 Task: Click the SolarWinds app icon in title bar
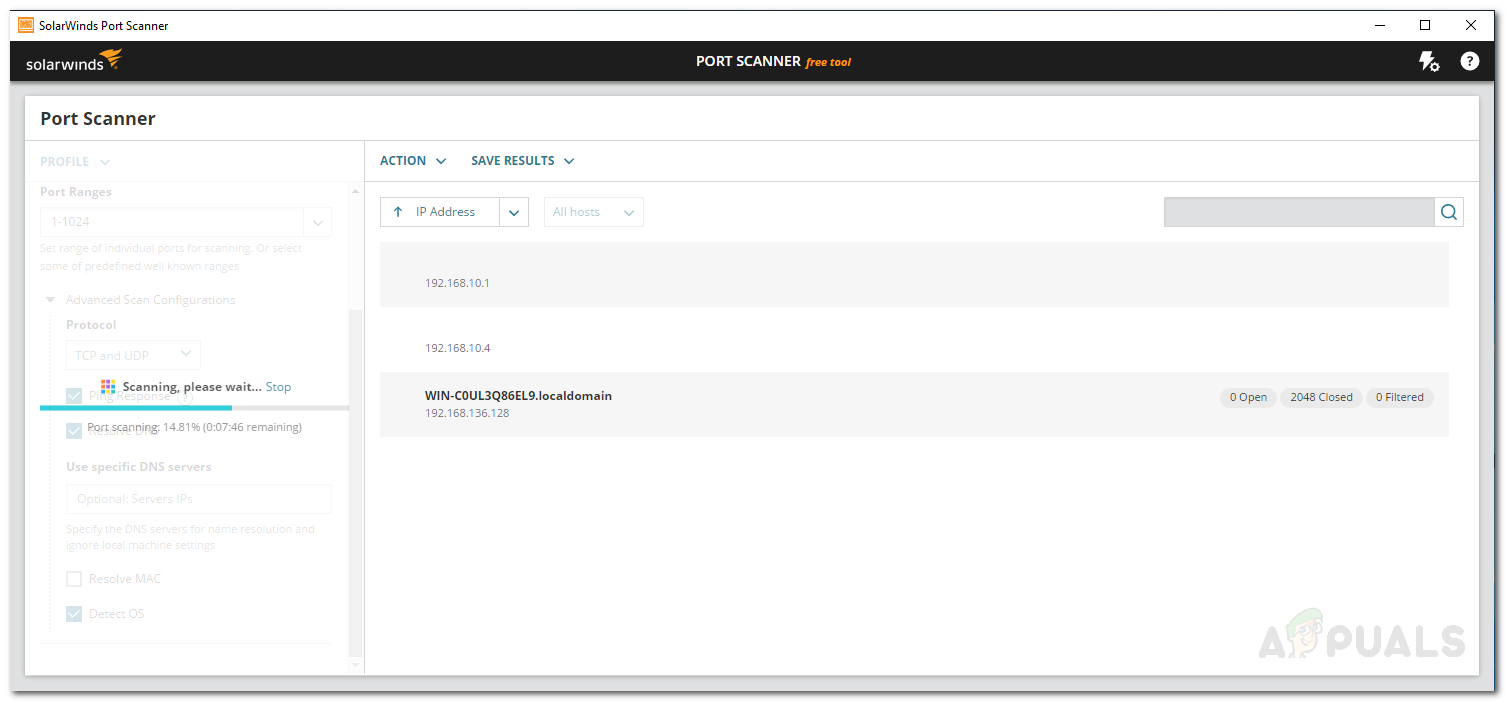coord(26,25)
